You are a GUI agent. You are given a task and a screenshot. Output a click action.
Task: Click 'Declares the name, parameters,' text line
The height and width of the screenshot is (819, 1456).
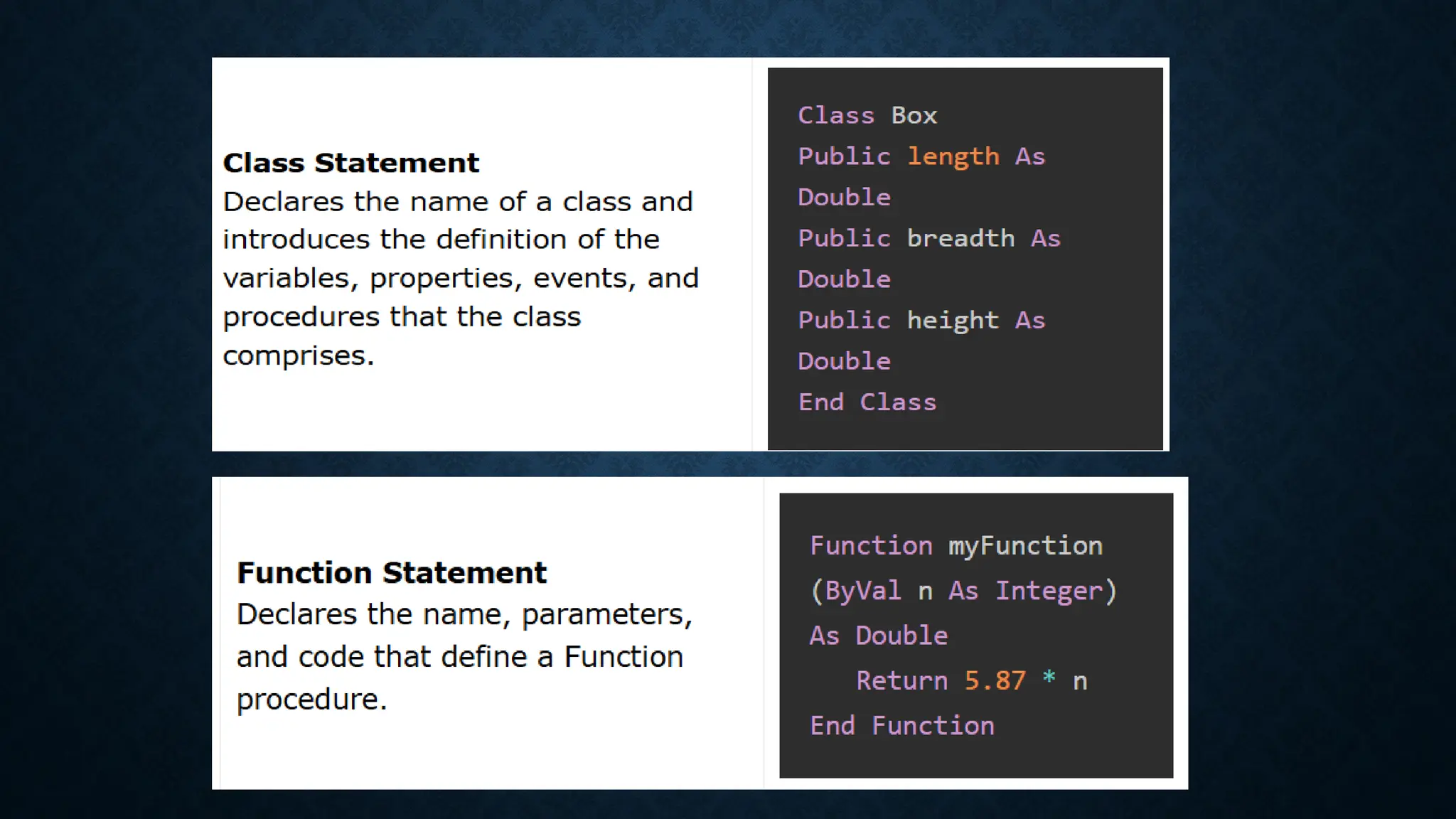464,614
